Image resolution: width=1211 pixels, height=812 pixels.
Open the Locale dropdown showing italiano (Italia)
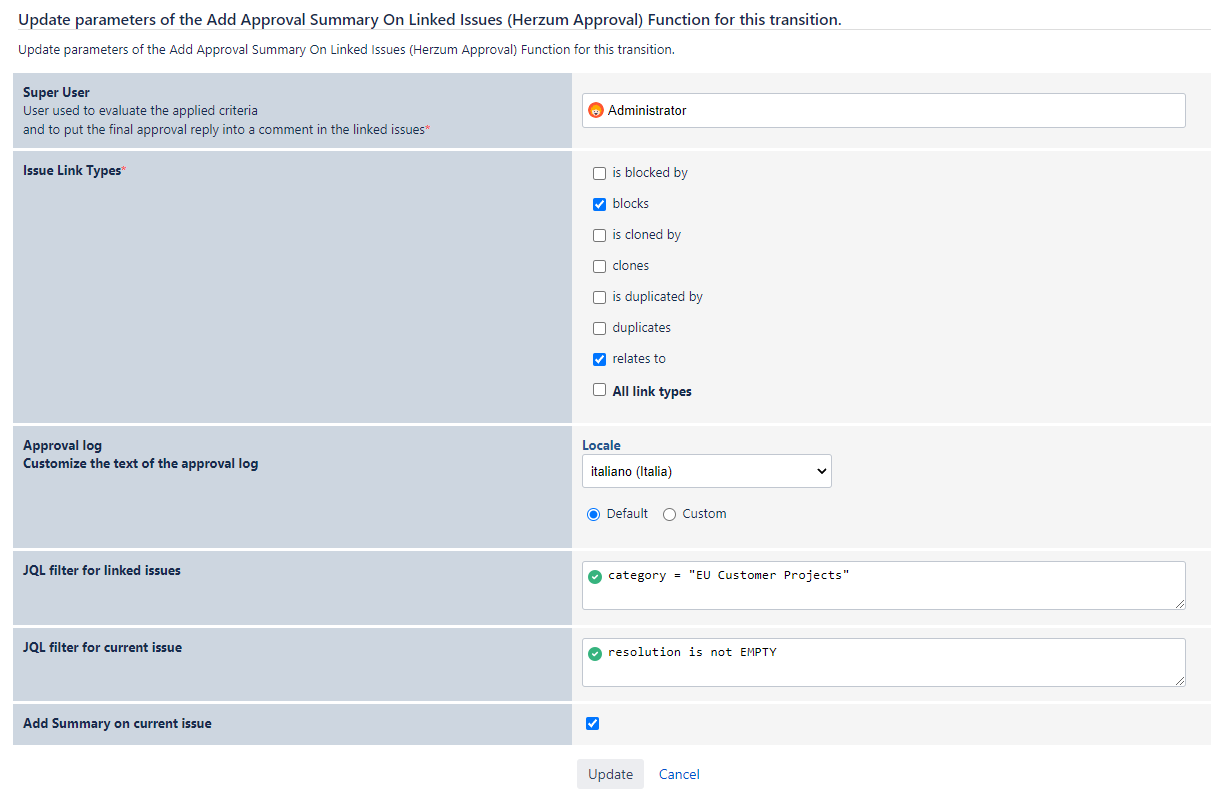(707, 471)
